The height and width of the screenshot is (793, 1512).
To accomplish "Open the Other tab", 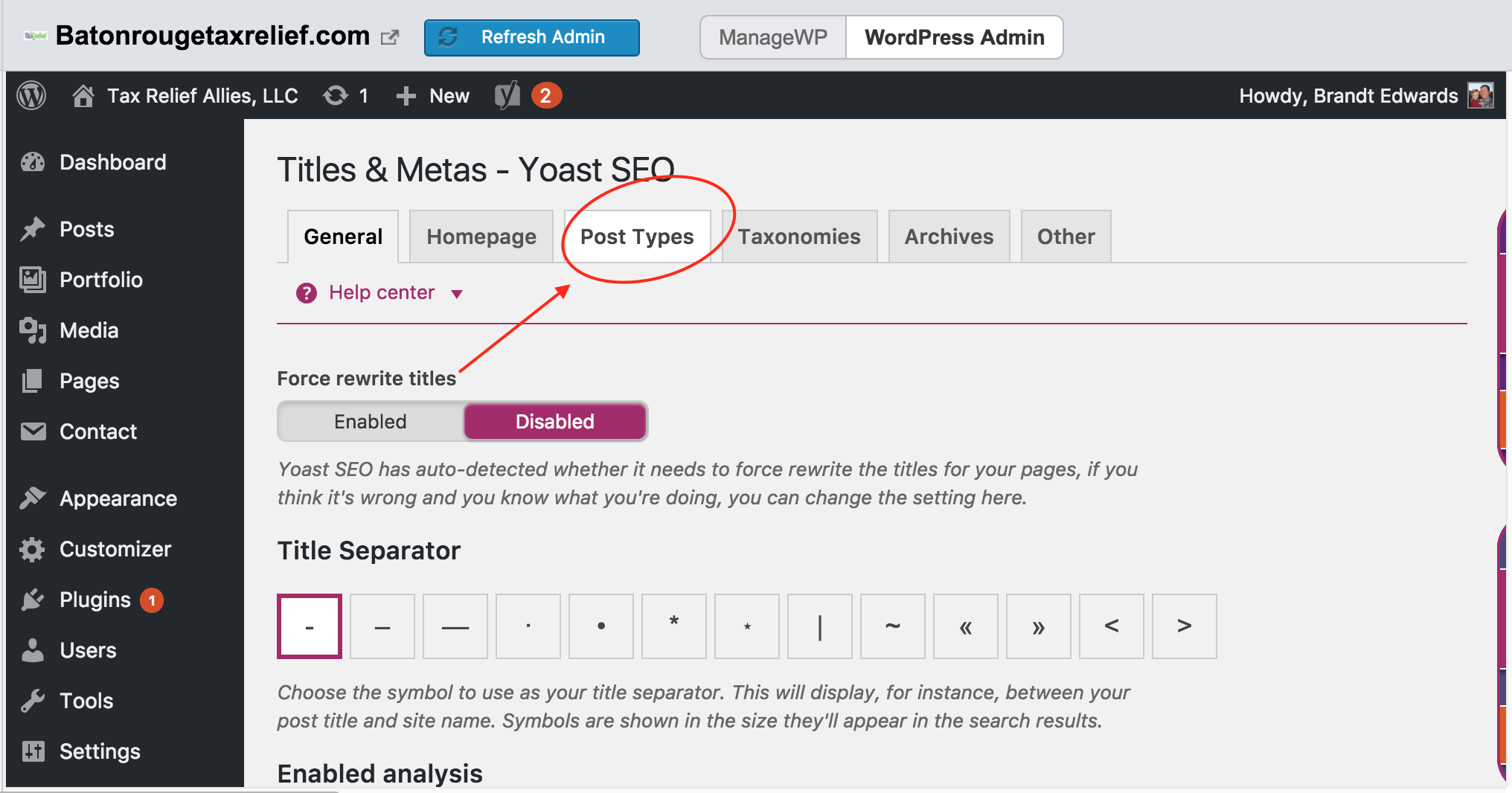I will pyautogui.click(x=1066, y=237).
